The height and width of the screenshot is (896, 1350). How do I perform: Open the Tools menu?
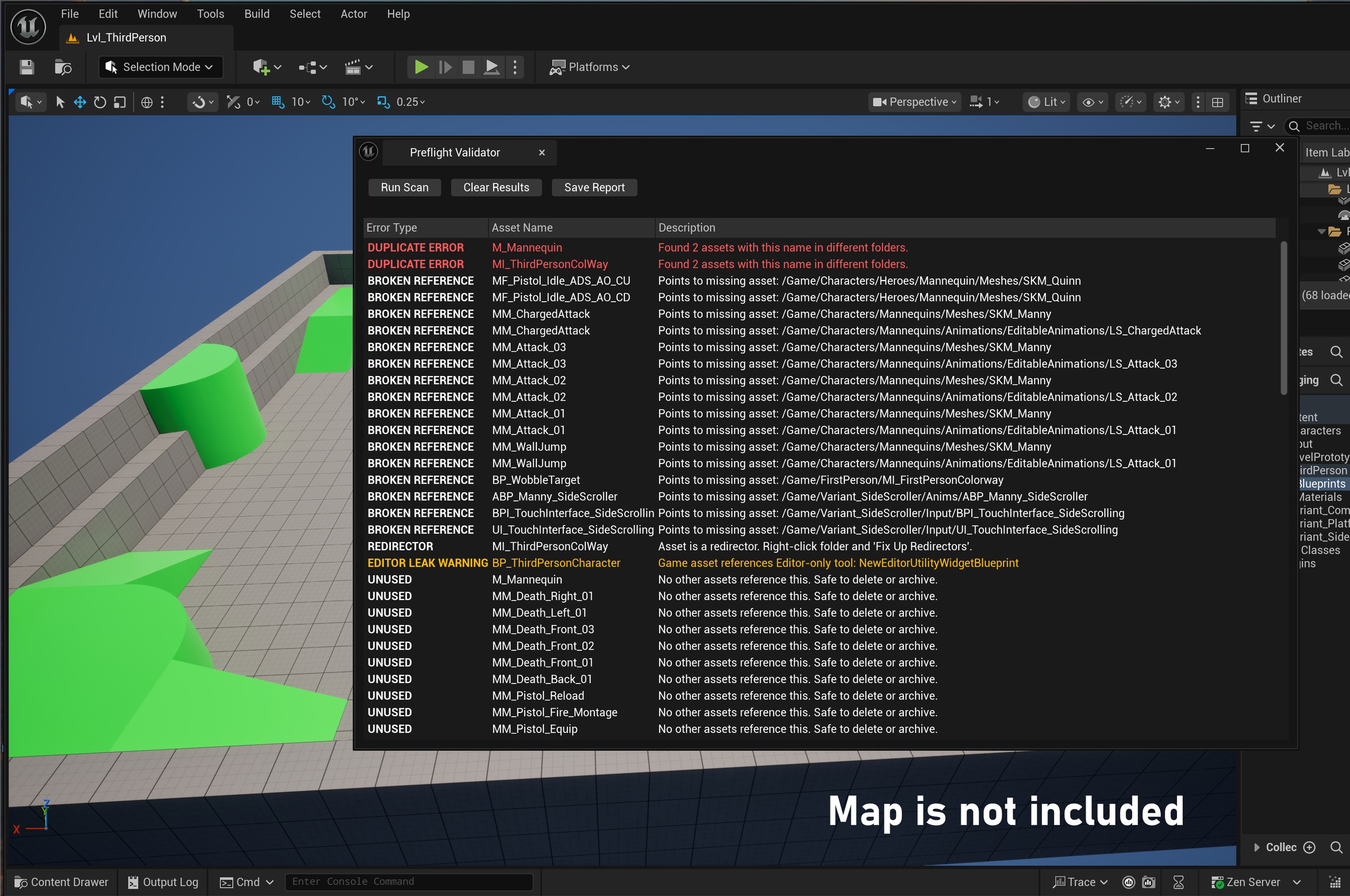pos(210,14)
